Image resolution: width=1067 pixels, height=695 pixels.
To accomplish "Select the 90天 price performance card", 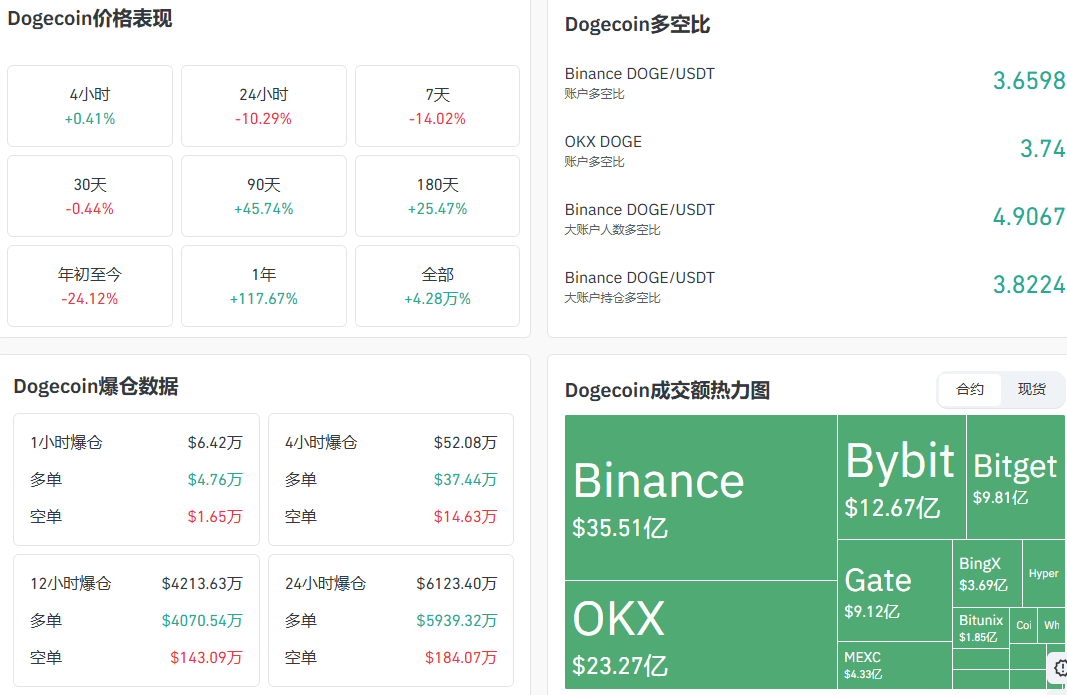I will coord(264,196).
